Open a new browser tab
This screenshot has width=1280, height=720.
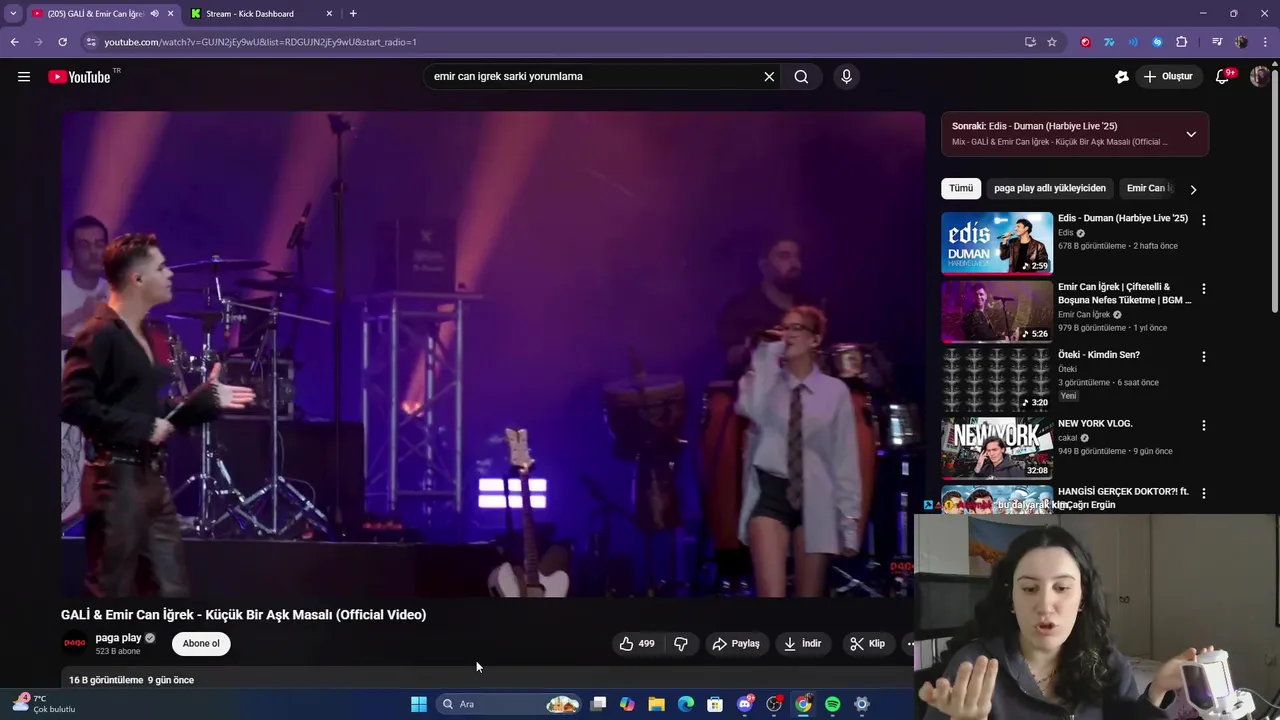(x=353, y=14)
